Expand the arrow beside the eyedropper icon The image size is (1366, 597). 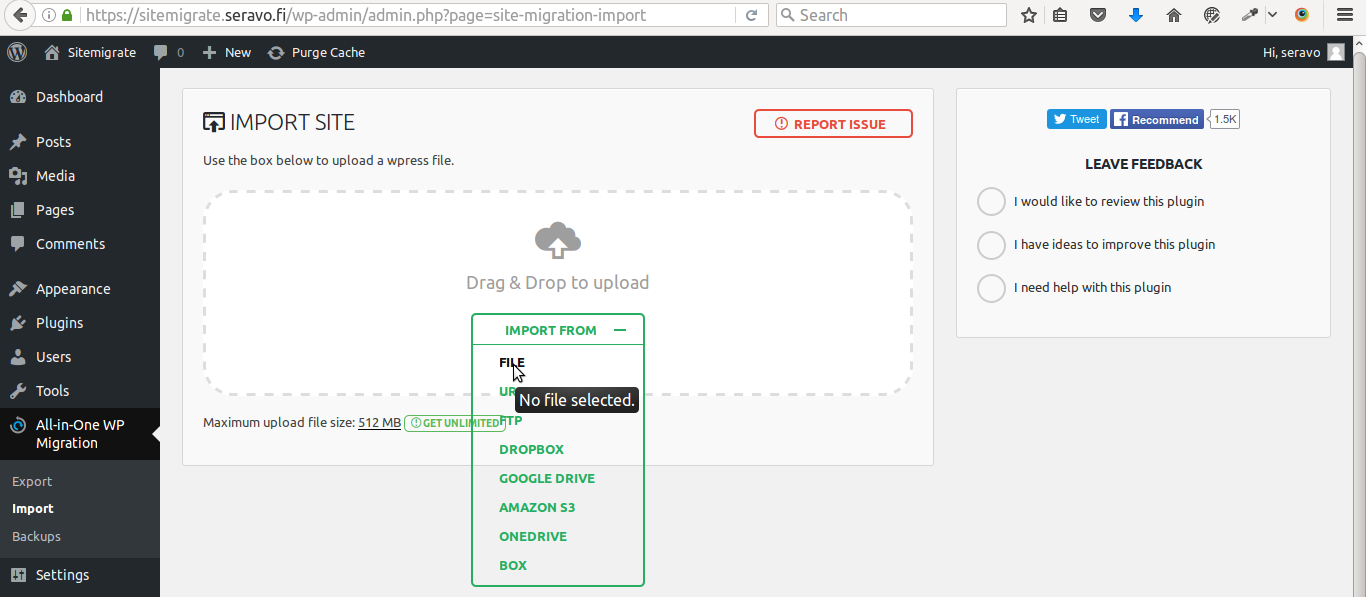tap(1272, 15)
